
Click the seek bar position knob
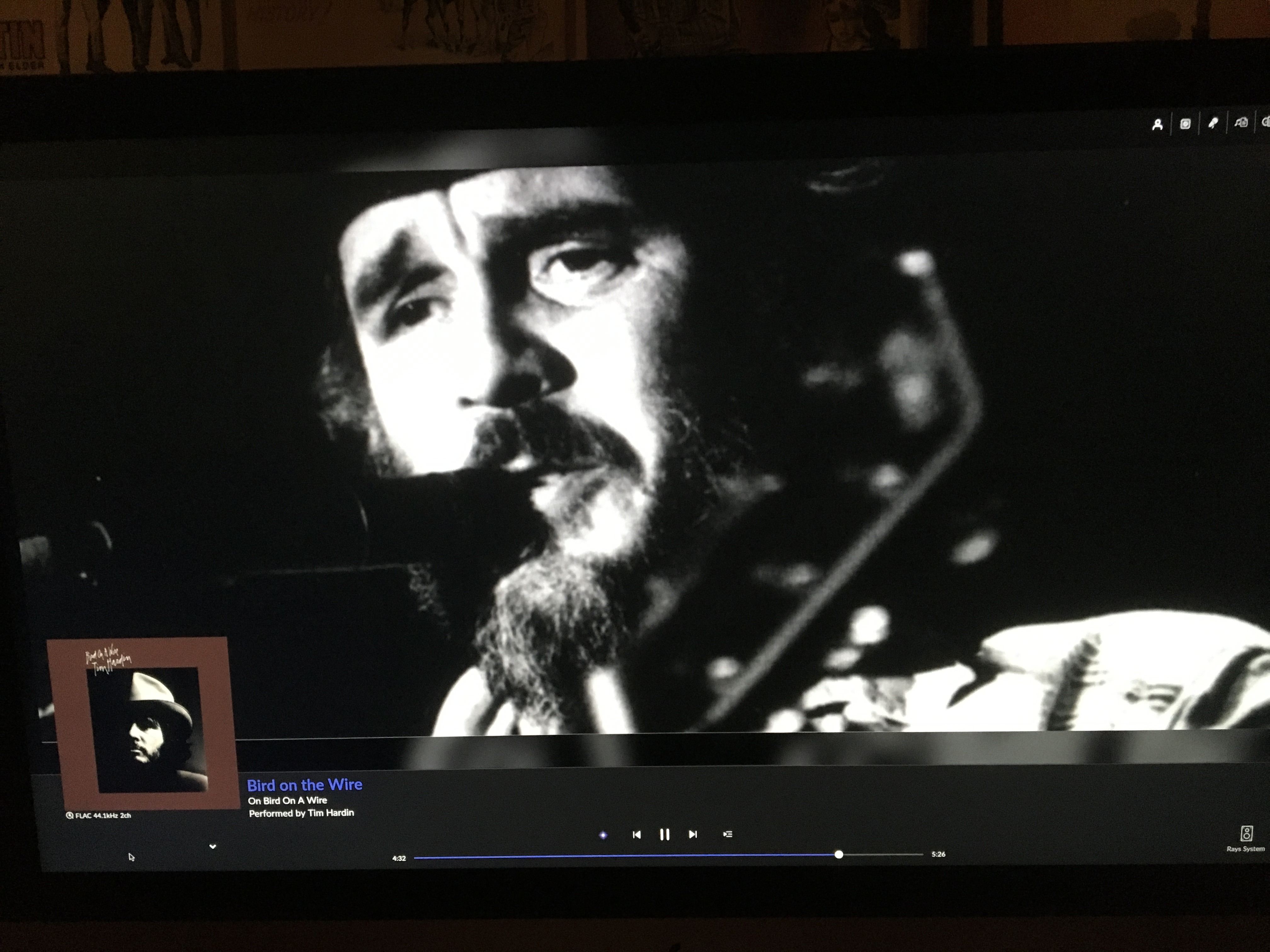[x=839, y=854]
